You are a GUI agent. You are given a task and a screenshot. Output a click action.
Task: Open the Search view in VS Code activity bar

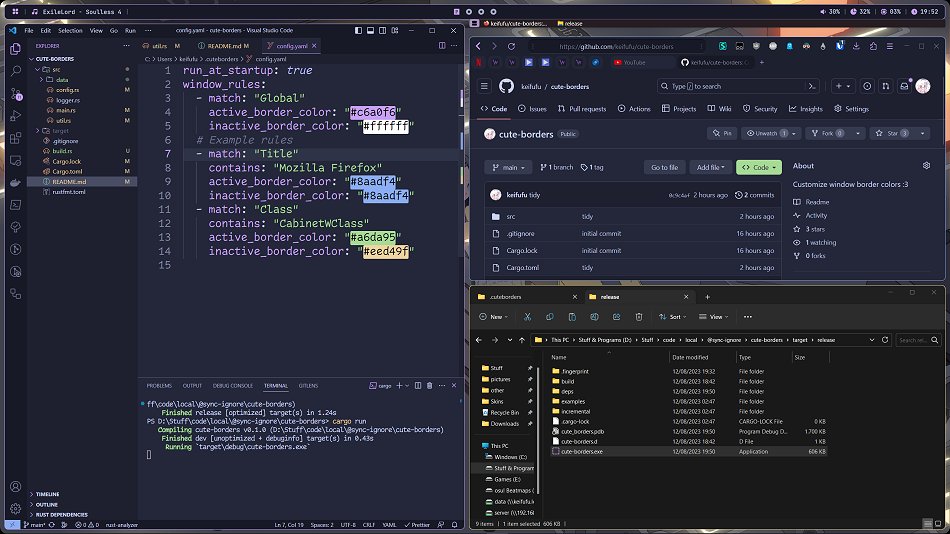pos(16,71)
